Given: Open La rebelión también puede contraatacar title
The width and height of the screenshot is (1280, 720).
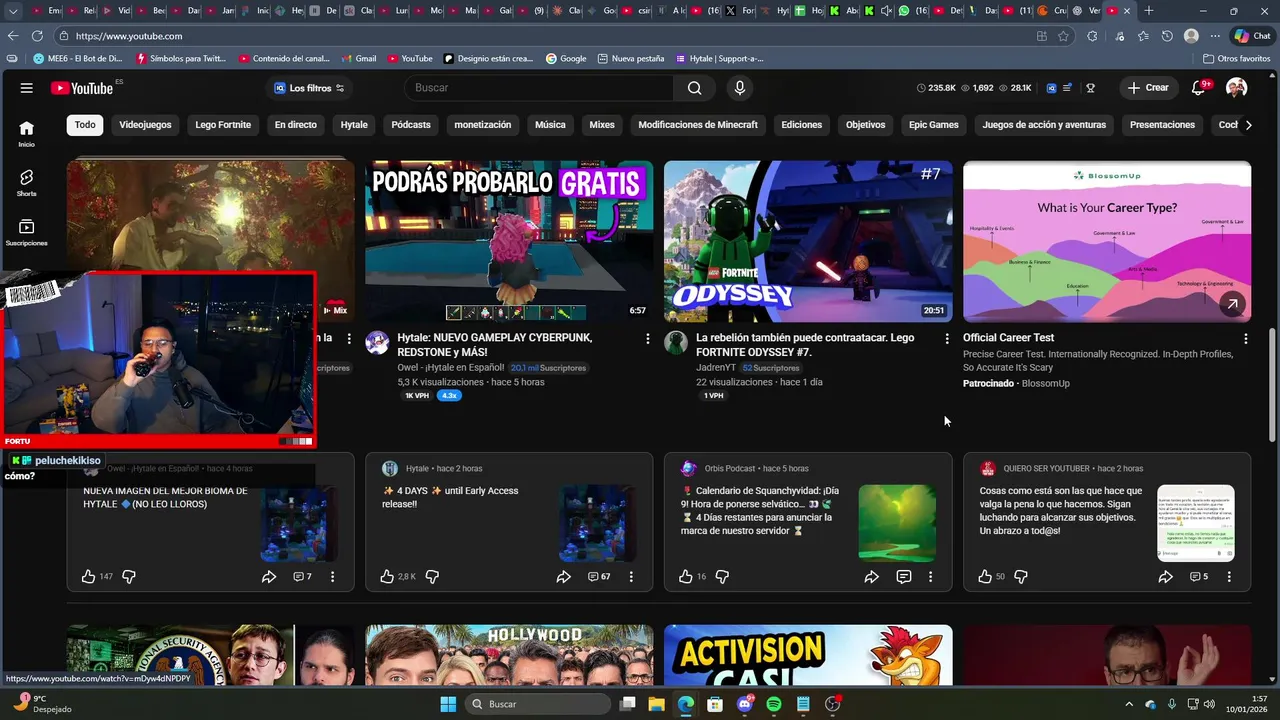Looking at the screenshot, I should [805, 345].
